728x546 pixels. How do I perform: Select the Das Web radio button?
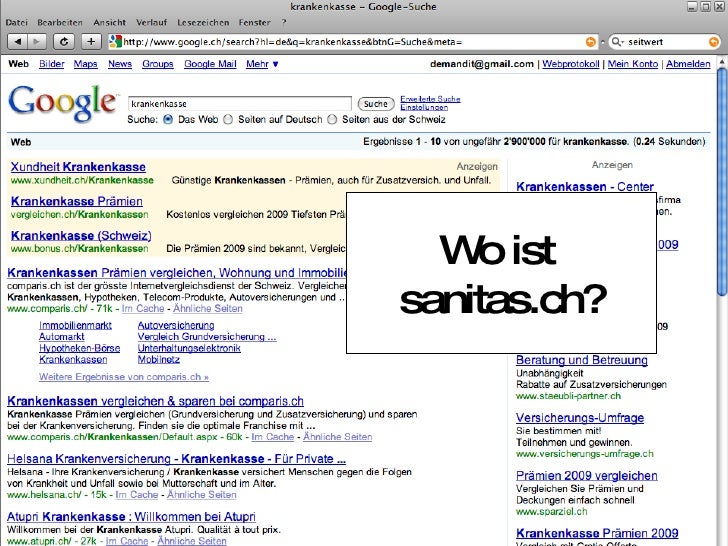[x=168, y=120]
